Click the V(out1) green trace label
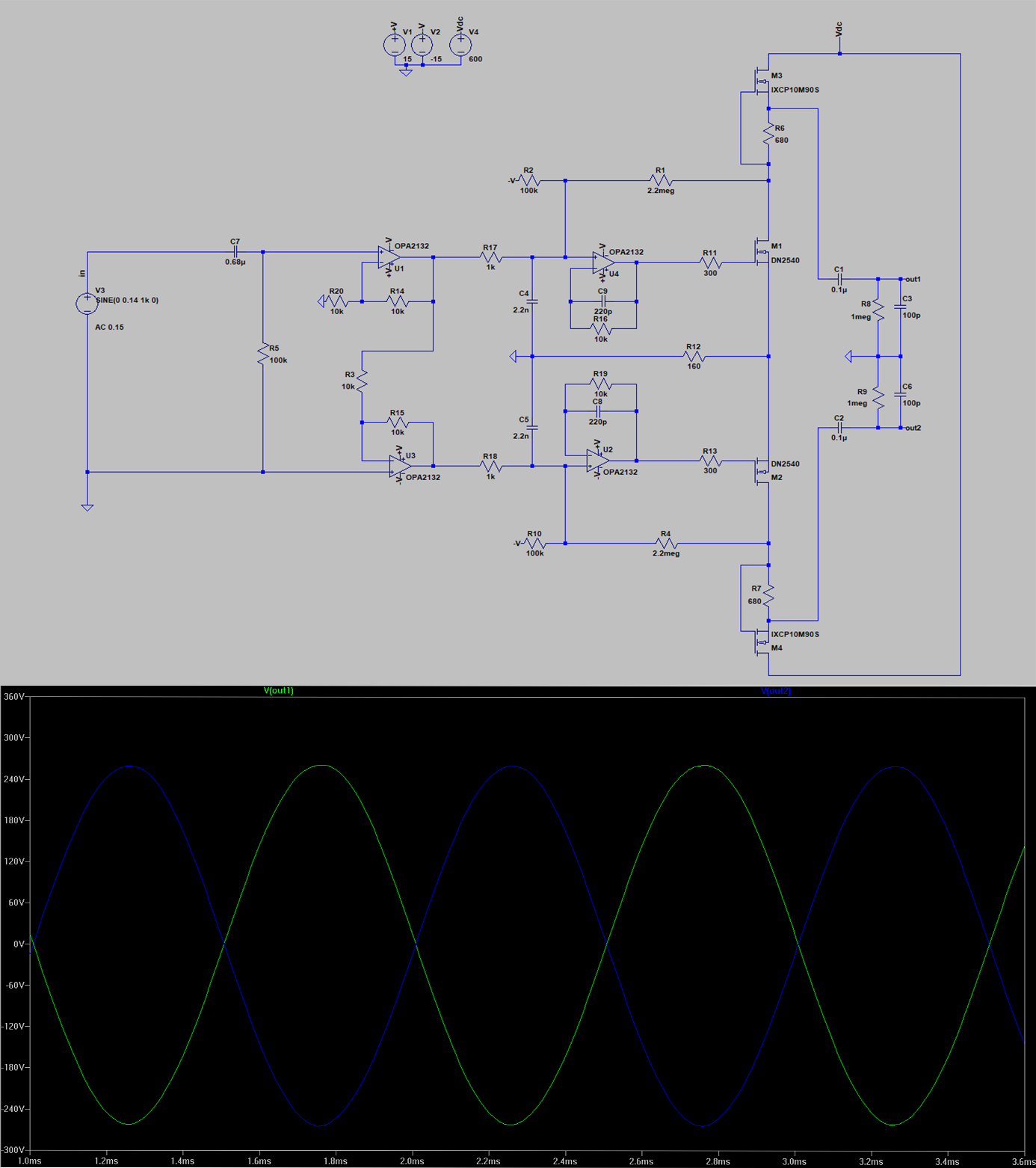The height and width of the screenshot is (1168, 1036). [279, 691]
